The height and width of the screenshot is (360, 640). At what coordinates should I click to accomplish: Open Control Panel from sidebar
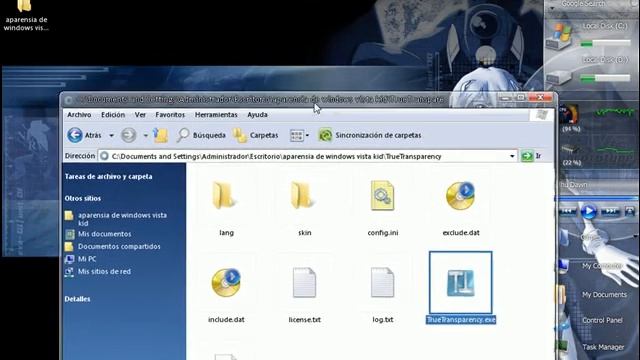[x=602, y=320]
